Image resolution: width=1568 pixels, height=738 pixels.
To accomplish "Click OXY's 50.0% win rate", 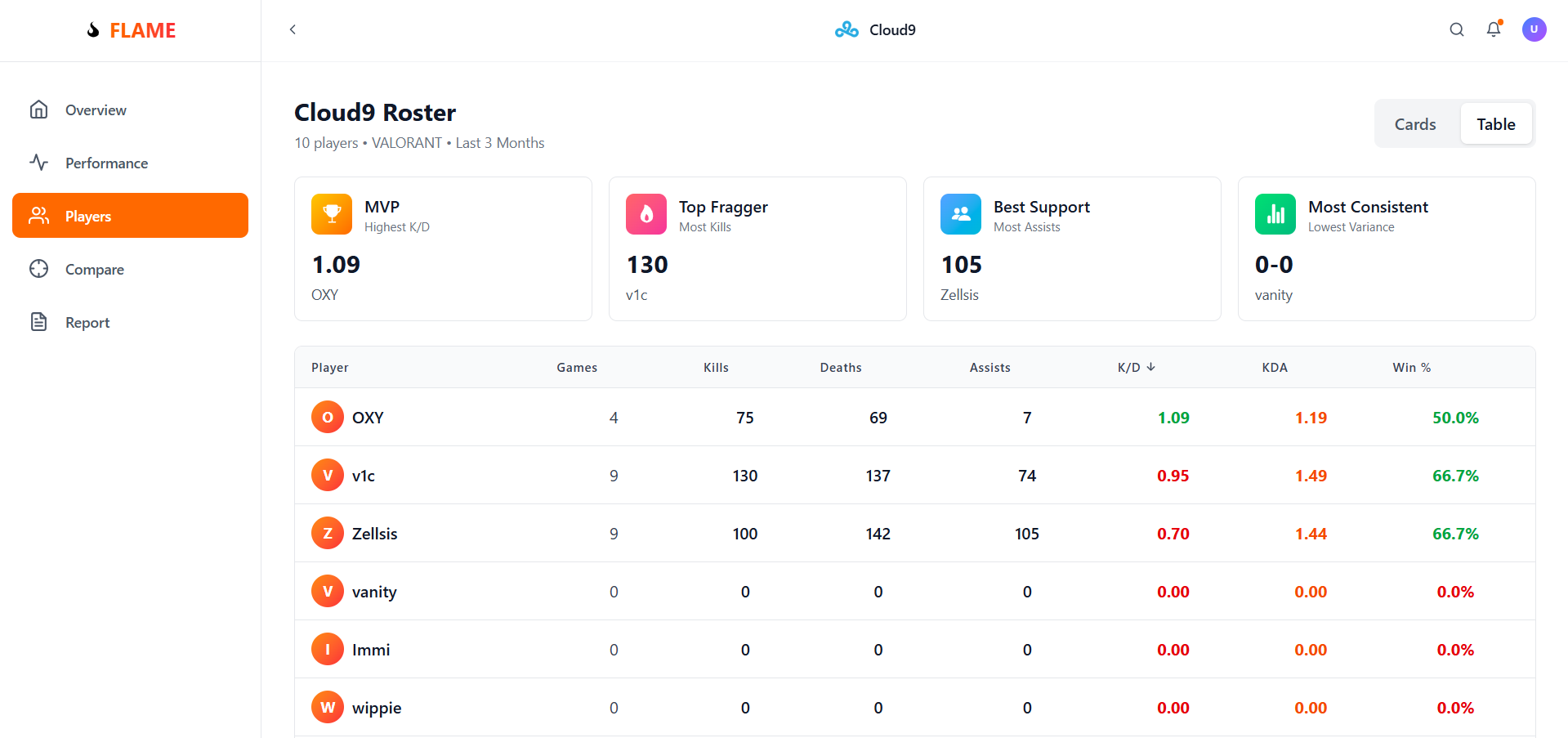I will point(1455,418).
